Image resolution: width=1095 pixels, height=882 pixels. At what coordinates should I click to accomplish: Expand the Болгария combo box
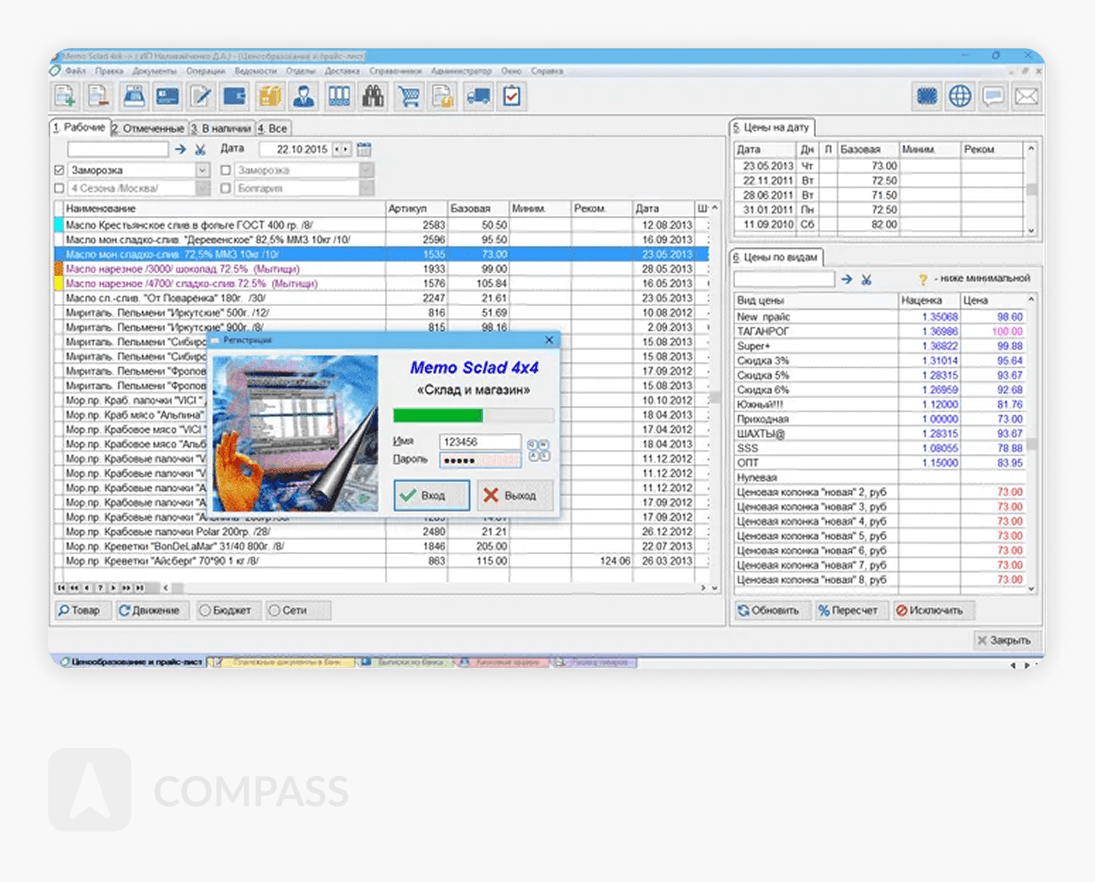click(367, 188)
